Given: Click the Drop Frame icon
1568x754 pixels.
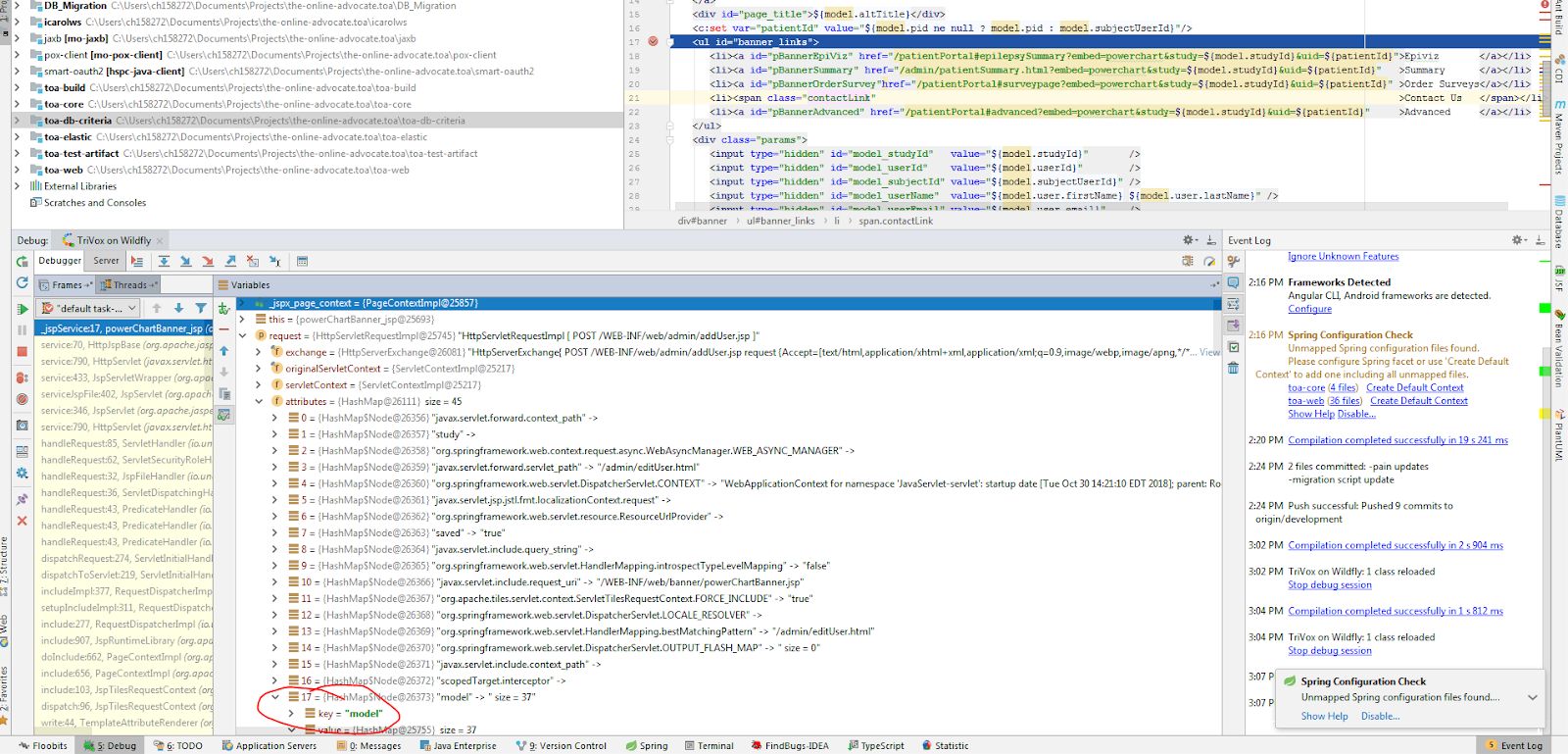Looking at the screenshot, I should point(253,262).
